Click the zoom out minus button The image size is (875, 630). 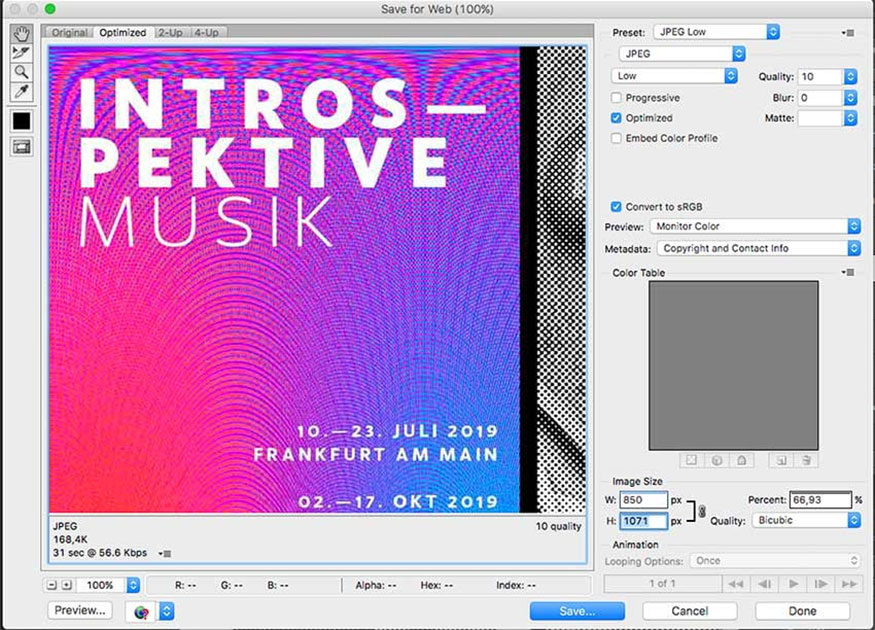click(x=52, y=585)
